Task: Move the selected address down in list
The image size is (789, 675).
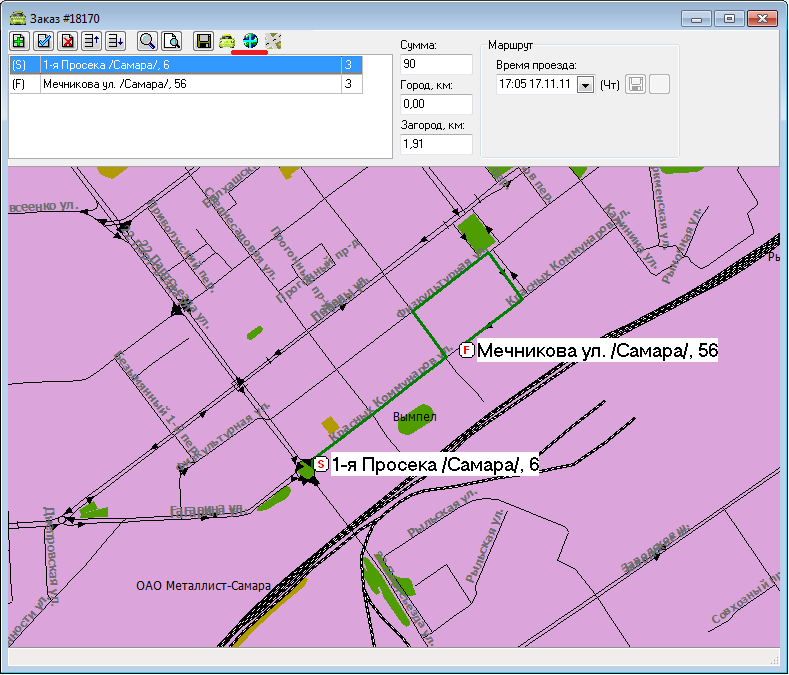Action: tap(115, 41)
